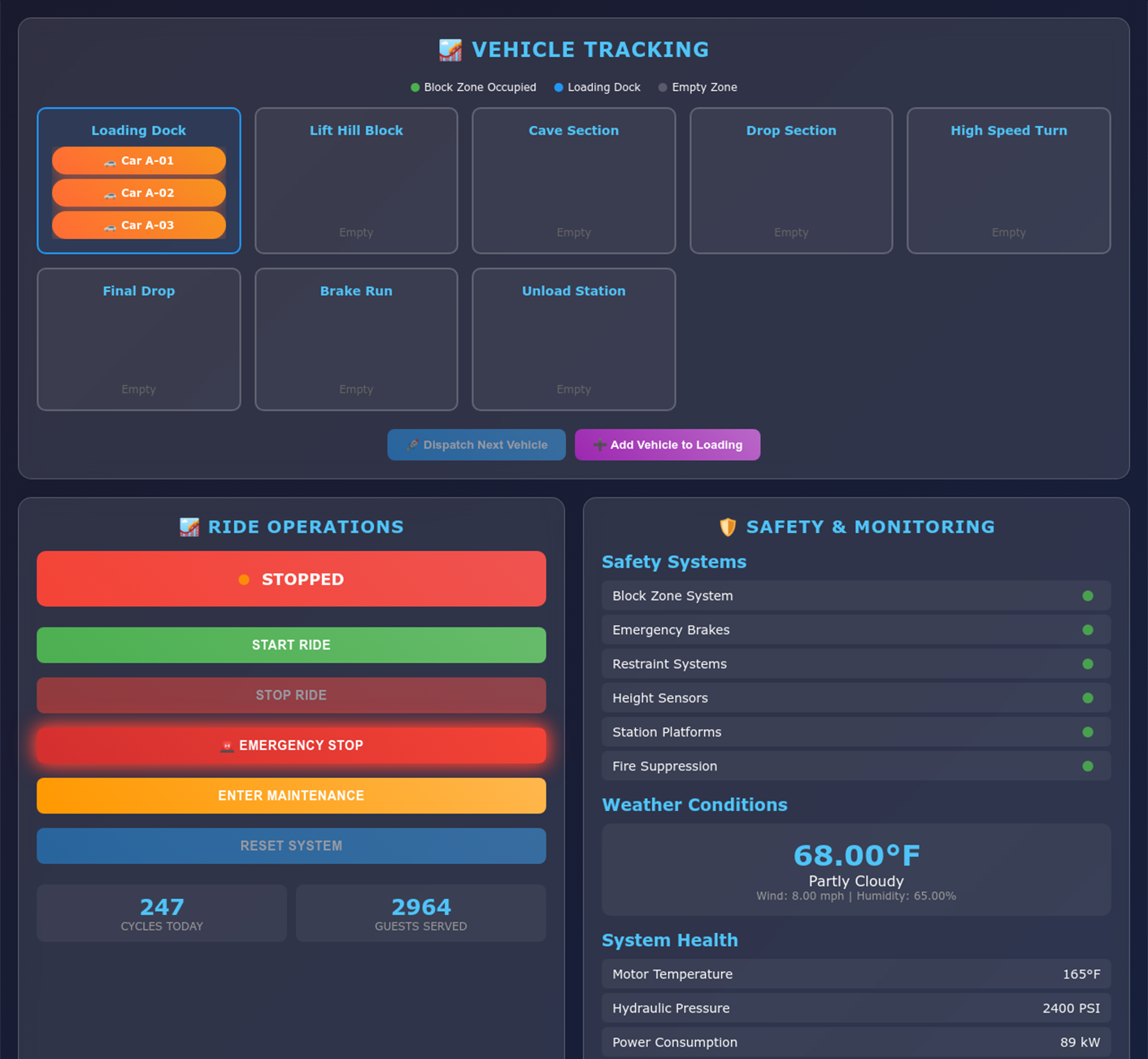
Task: Enter maintenance mode
Action: click(x=291, y=796)
